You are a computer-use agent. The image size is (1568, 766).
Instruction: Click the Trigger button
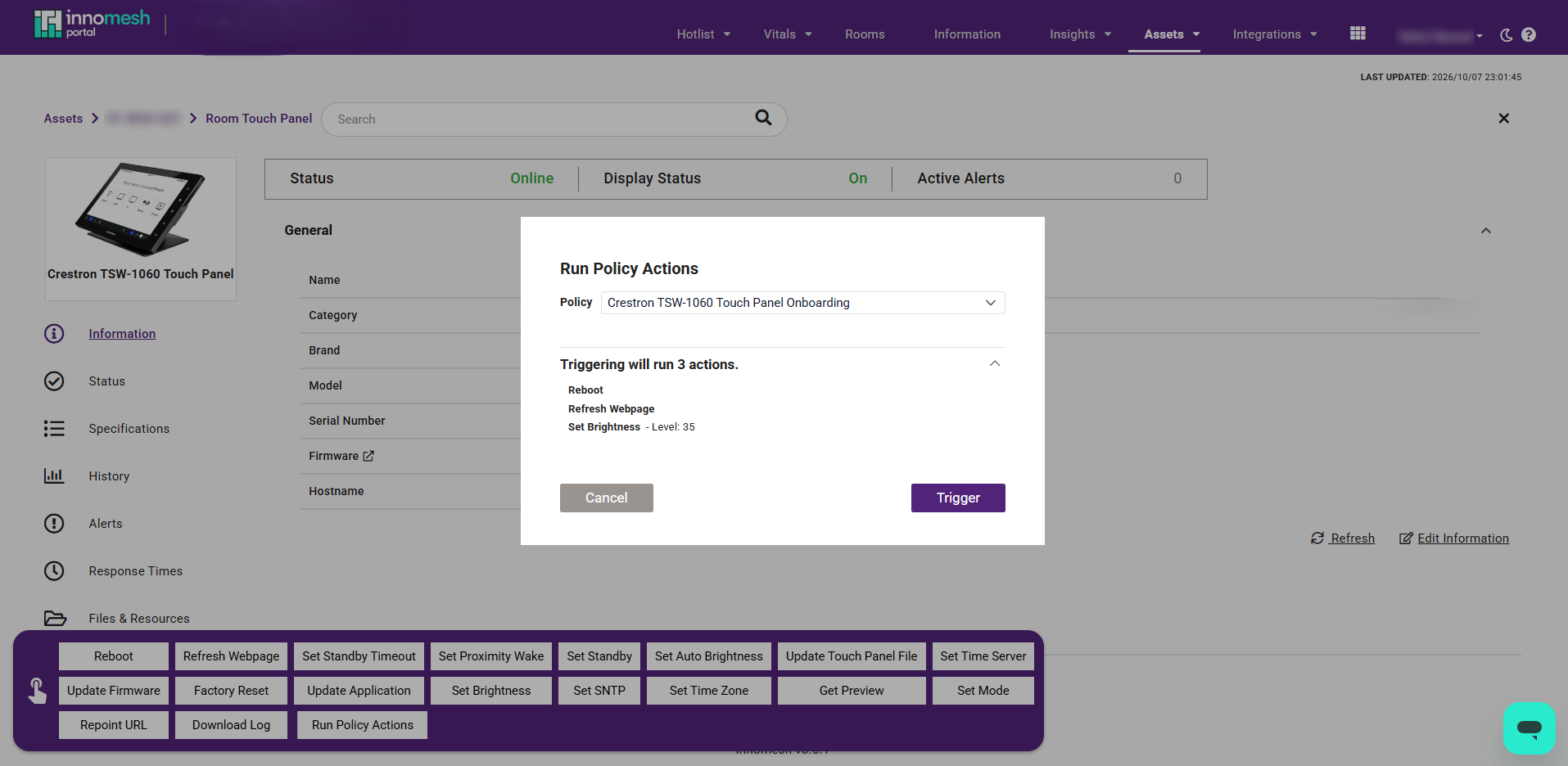958,498
